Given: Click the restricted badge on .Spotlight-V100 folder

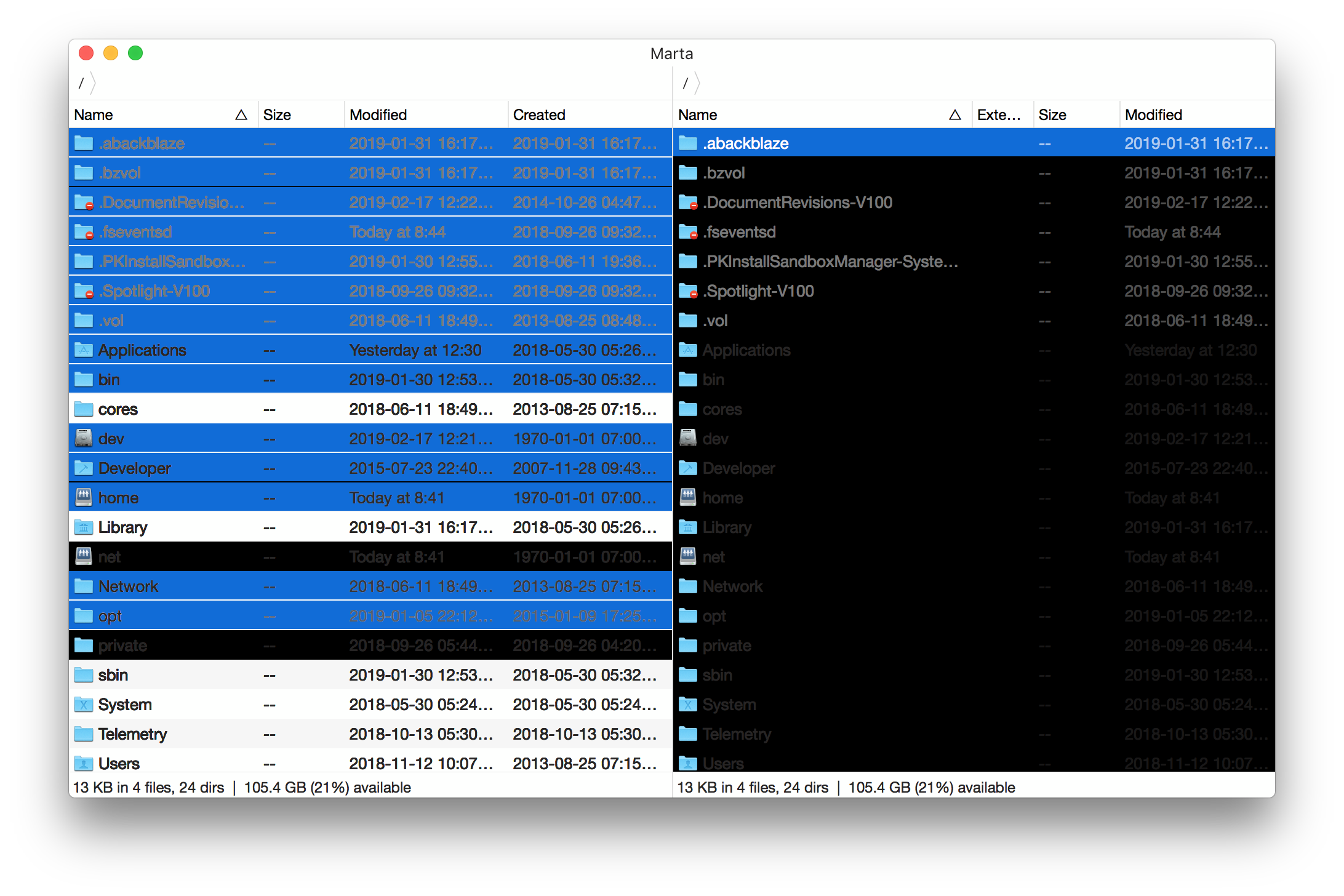Looking at the screenshot, I should click(x=90, y=297).
